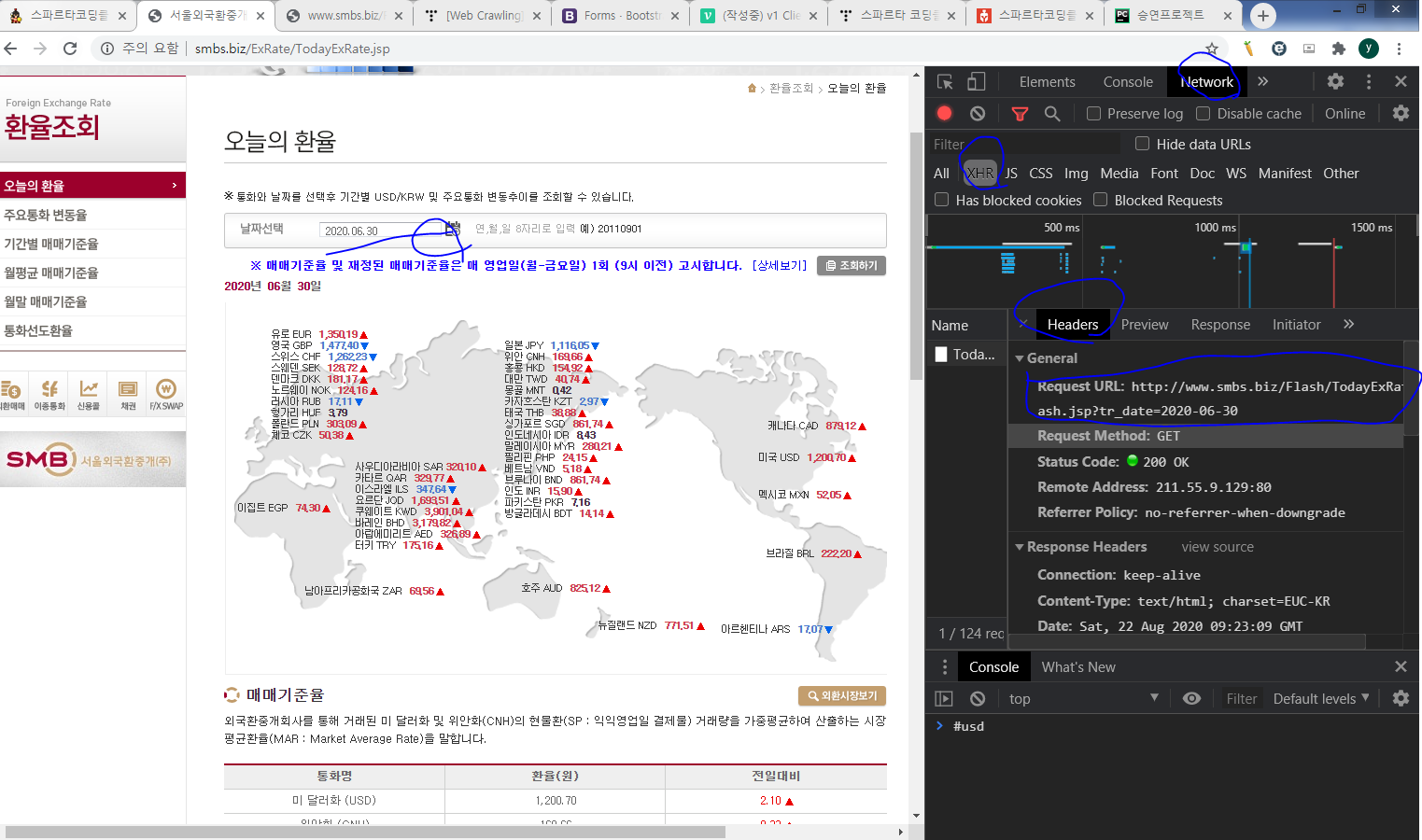Show more request detail tabs chevron
This screenshot has height=840, width=1422.
point(1348,324)
